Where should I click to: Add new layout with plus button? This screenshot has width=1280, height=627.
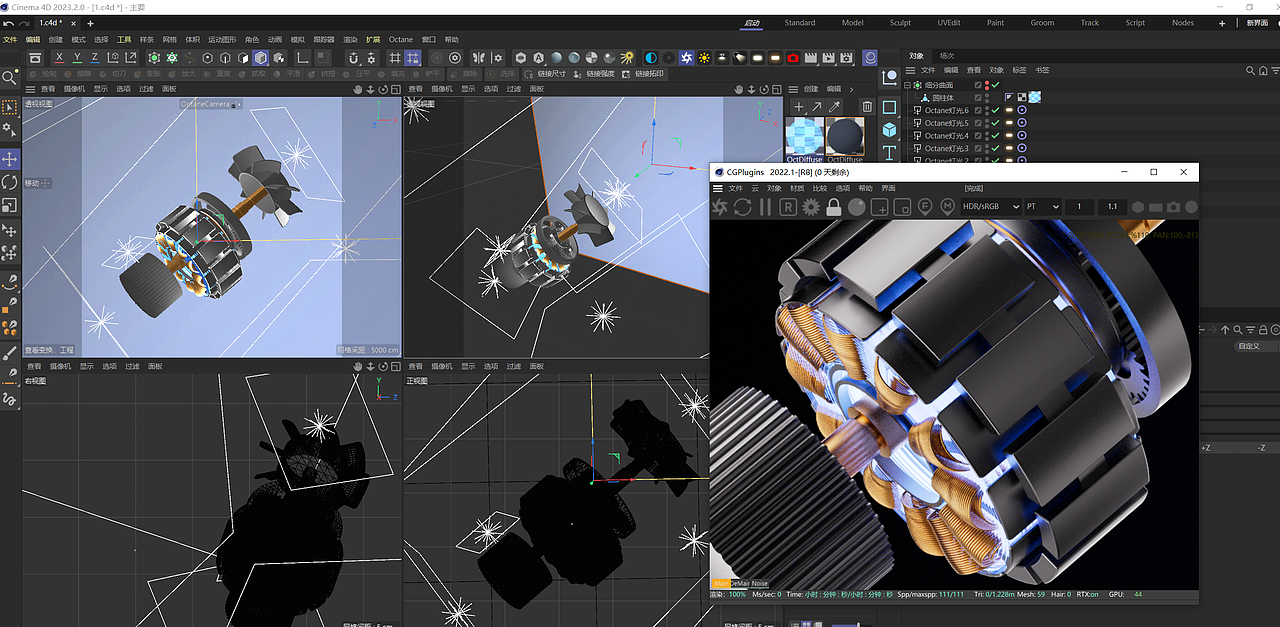click(x=1222, y=22)
